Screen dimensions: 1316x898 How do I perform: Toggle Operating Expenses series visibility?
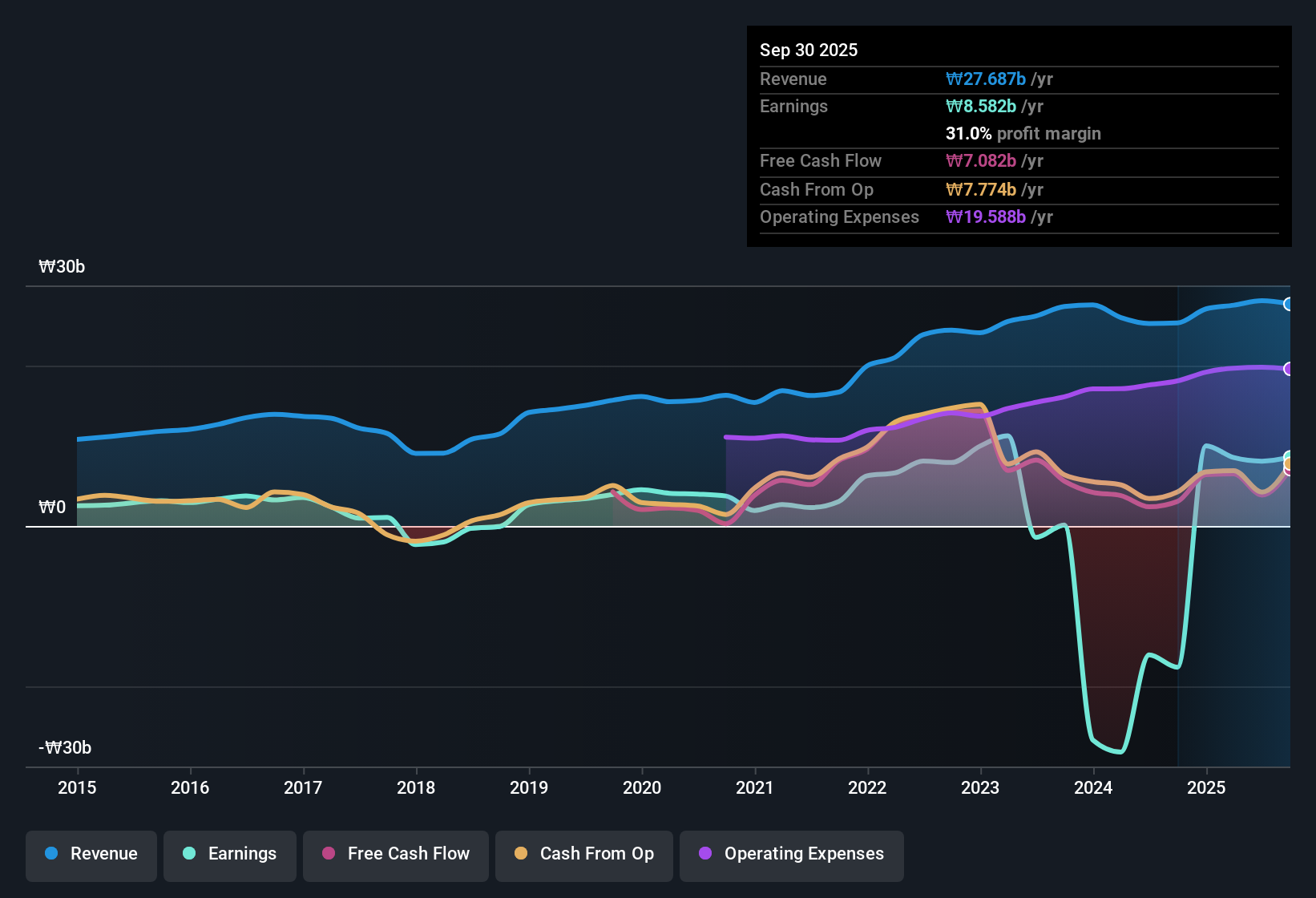tap(791, 854)
